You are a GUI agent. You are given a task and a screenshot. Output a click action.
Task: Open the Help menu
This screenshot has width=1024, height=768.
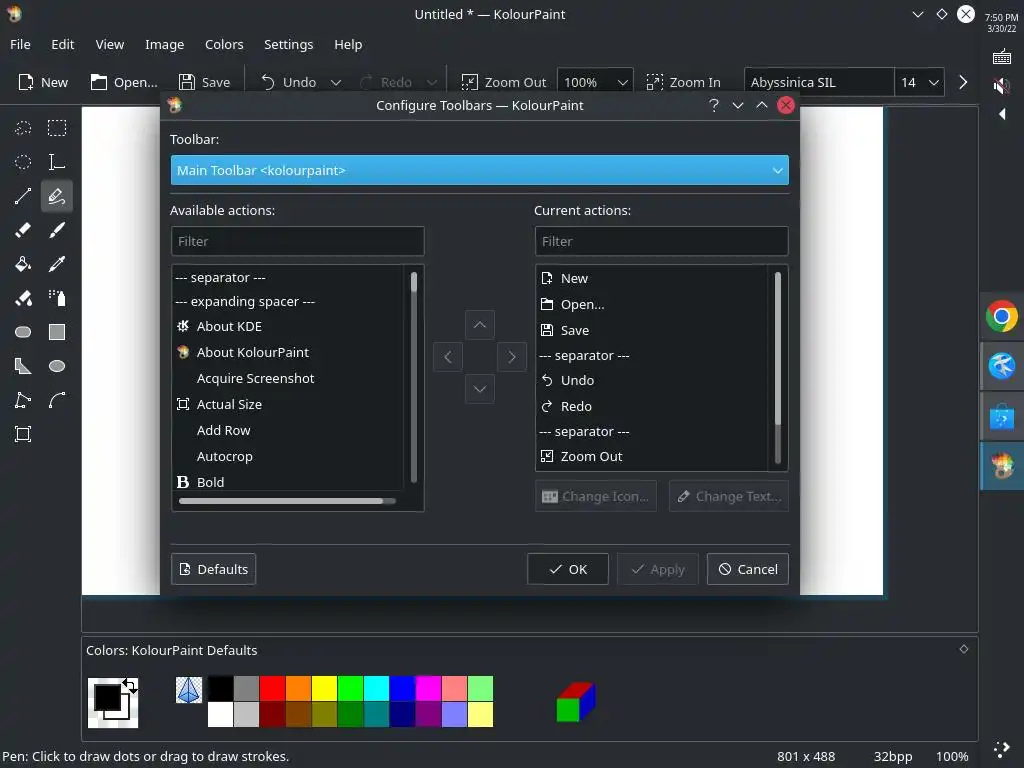pyautogui.click(x=348, y=44)
